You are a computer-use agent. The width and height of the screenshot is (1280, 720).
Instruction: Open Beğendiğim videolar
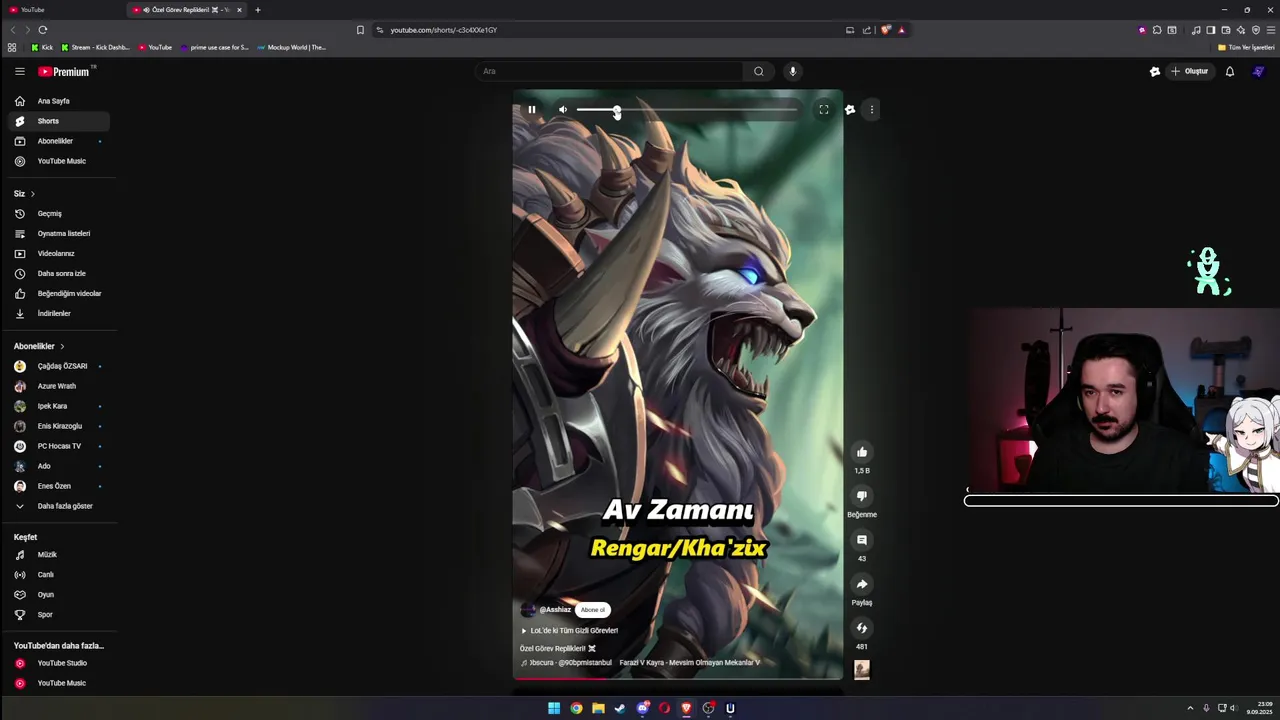click(x=59, y=294)
